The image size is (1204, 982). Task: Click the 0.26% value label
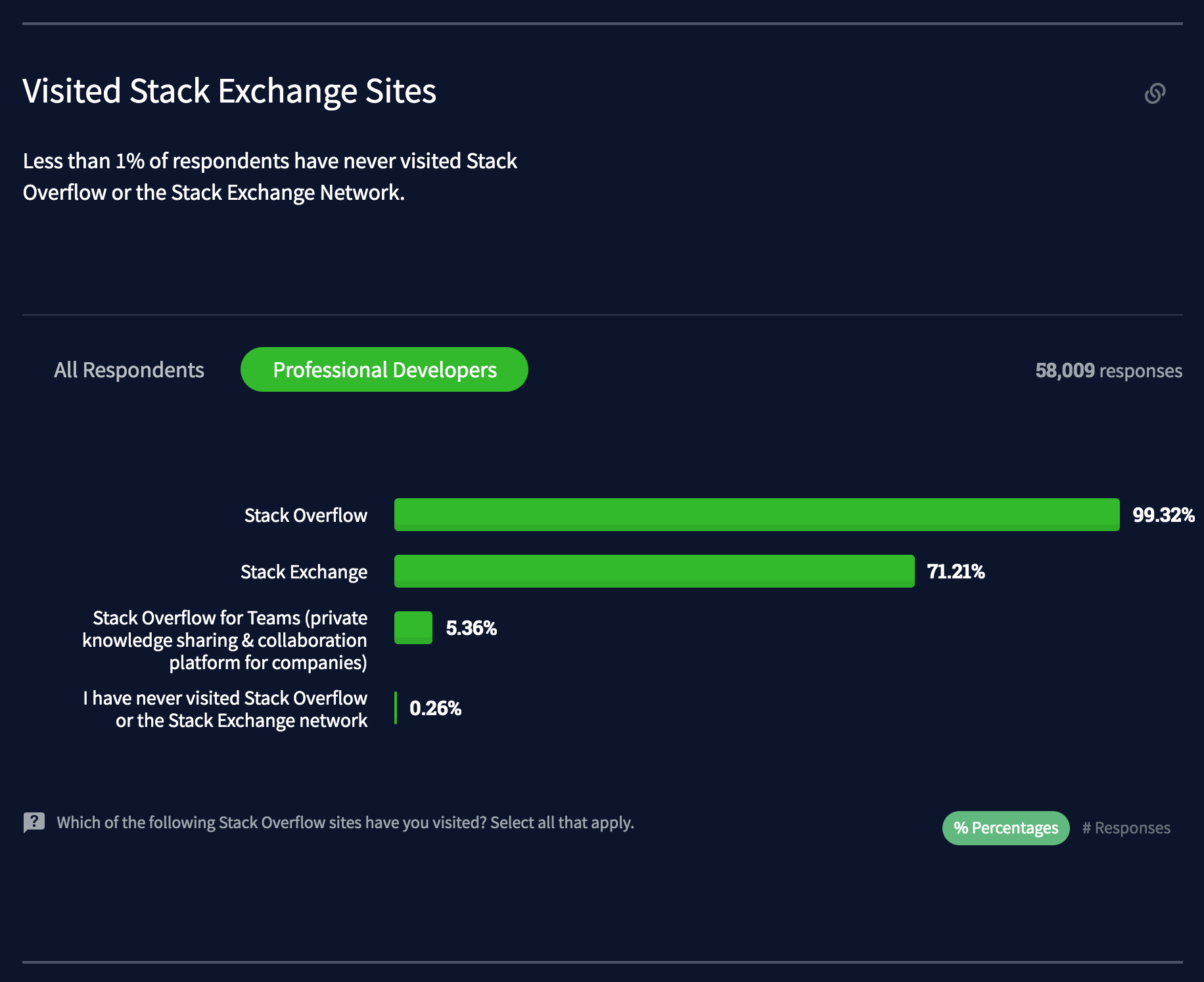(x=435, y=708)
